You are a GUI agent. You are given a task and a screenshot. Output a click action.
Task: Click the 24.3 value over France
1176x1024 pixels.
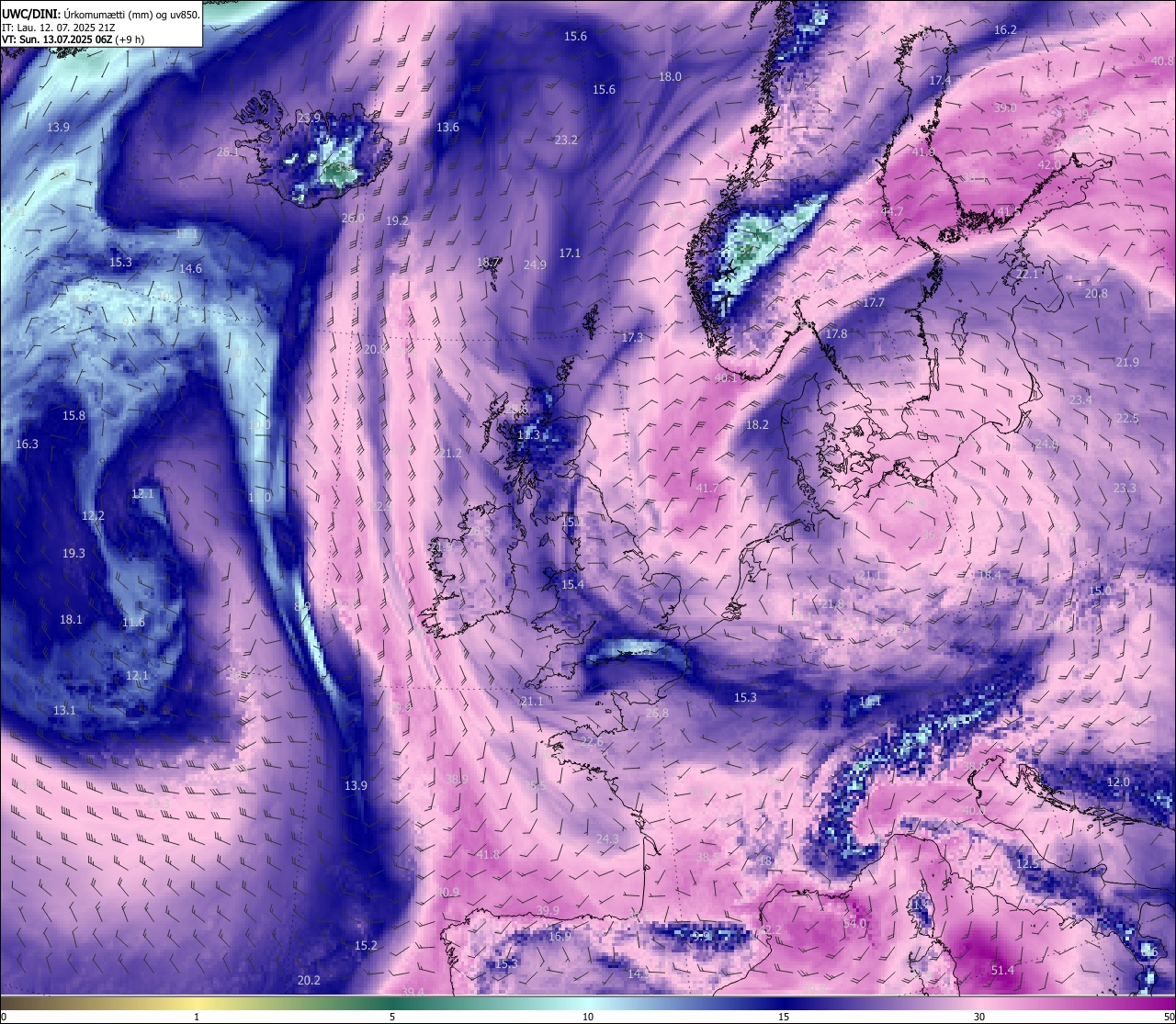(x=607, y=839)
